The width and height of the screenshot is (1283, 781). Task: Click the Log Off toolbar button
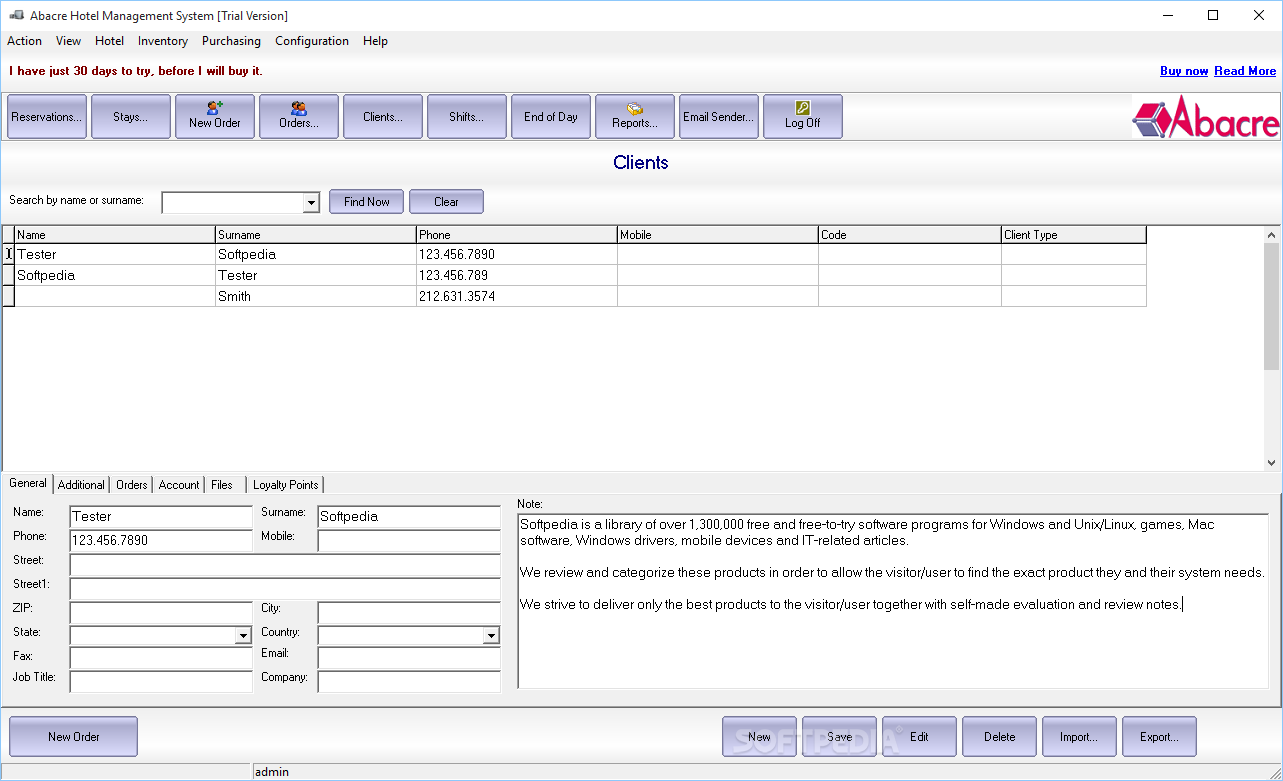[x=803, y=116]
